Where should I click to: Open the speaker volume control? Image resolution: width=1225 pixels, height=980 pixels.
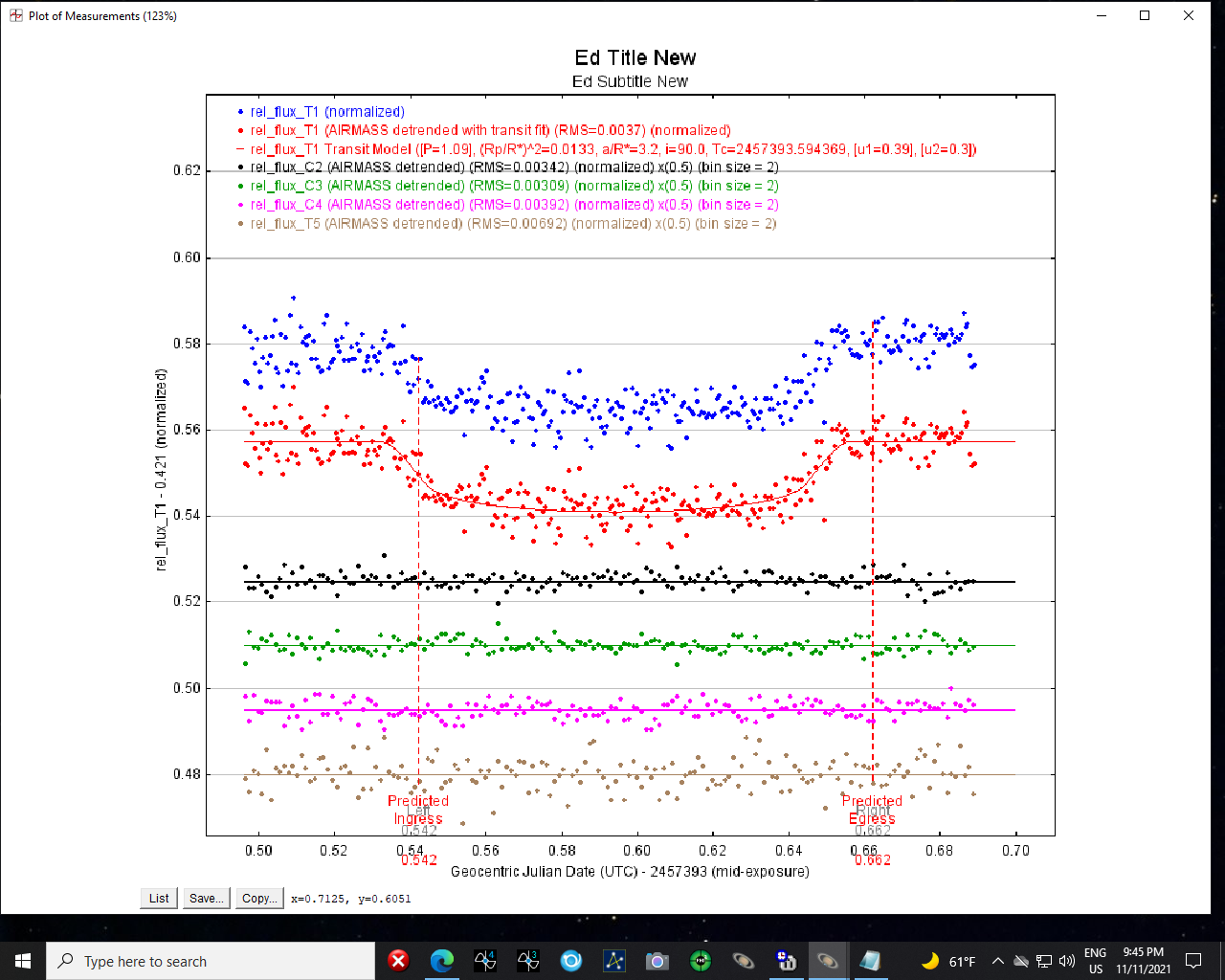pyautogui.click(x=1067, y=961)
